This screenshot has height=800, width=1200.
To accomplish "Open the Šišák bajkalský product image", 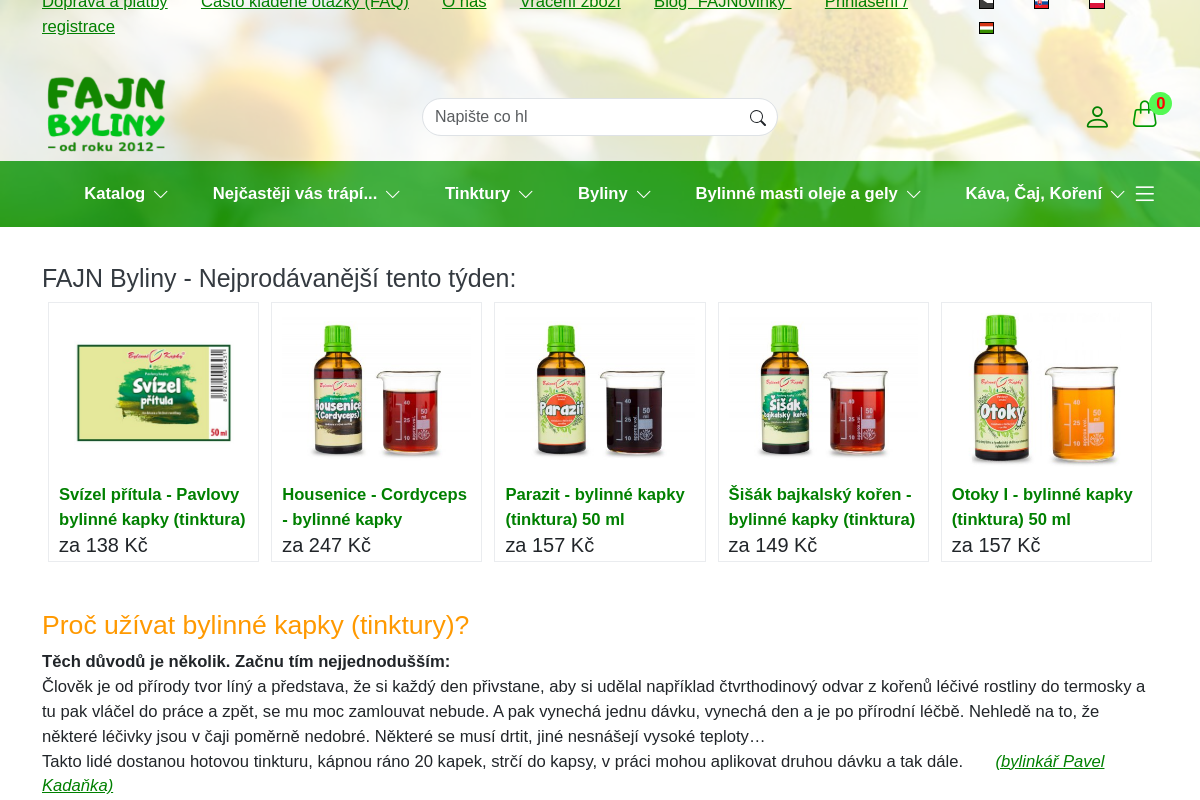I will coord(823,391).
